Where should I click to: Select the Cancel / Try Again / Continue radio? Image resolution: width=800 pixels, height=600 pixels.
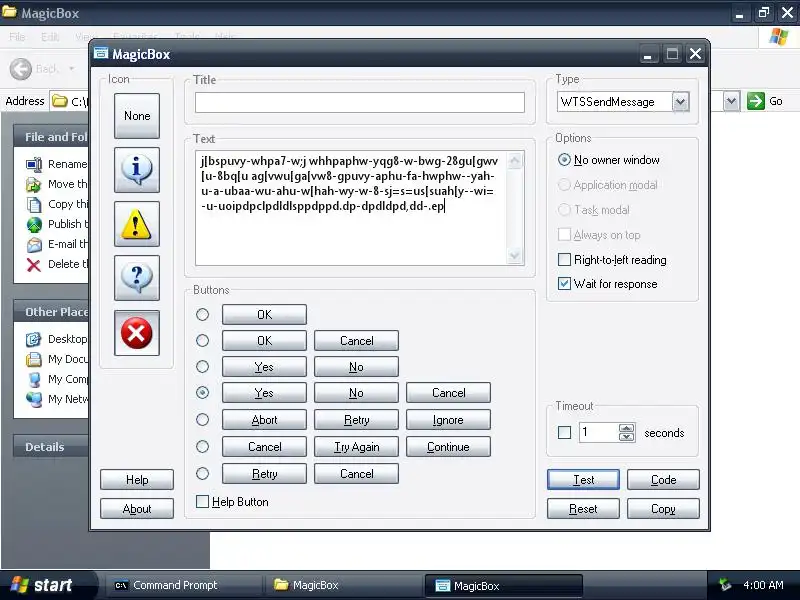tap(203, 446)
